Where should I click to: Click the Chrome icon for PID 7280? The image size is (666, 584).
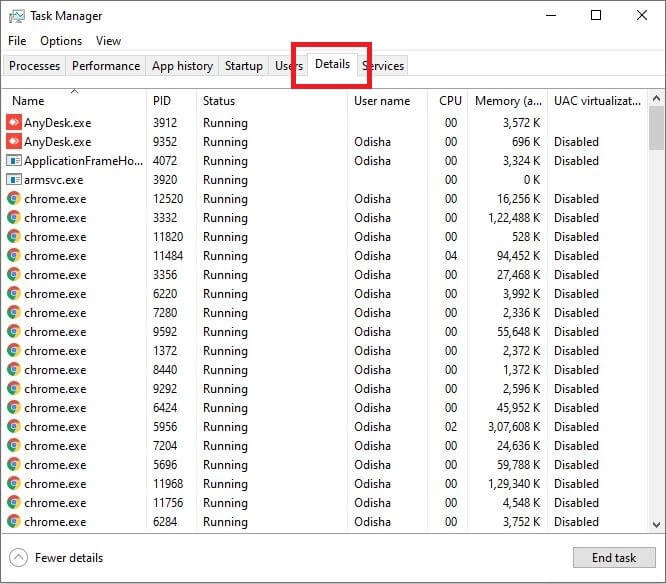point(14,313)
